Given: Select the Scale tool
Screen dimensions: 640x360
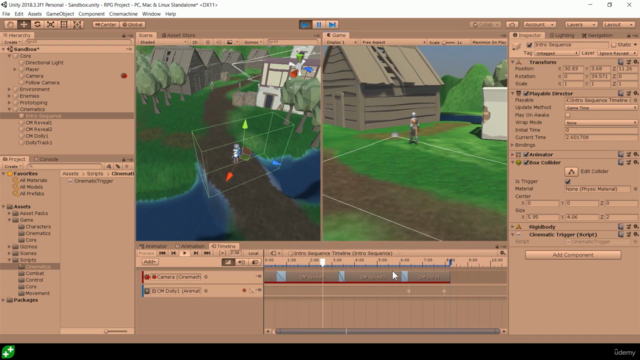Looking at the screenshot, I should 51,24.
